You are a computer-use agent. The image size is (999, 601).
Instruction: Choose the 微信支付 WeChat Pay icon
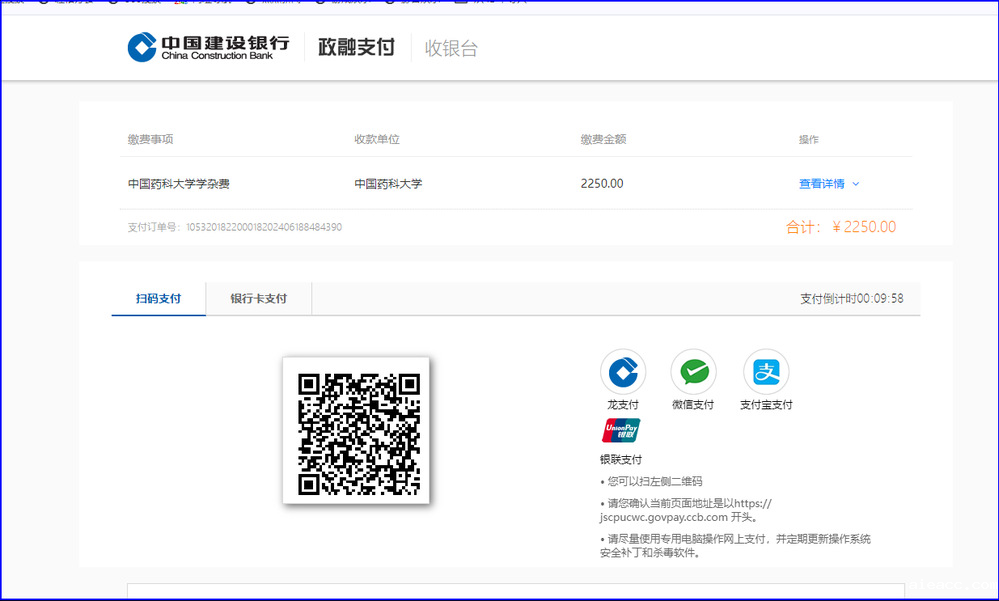coord(693,373)
